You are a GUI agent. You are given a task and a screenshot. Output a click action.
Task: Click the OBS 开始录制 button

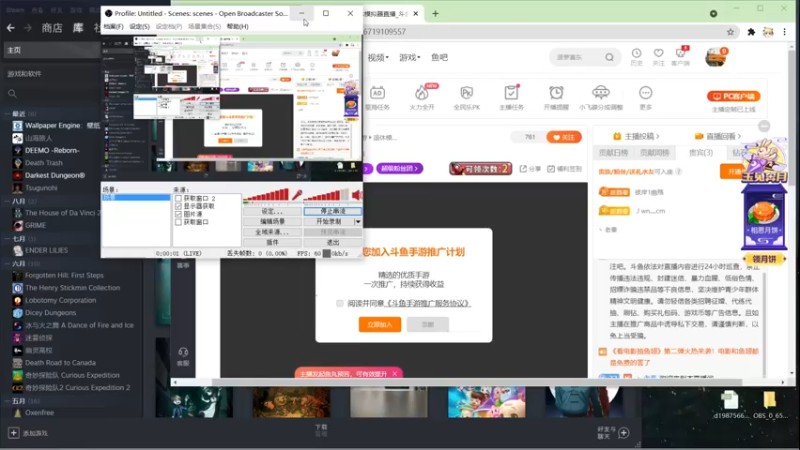coord(329,221)
